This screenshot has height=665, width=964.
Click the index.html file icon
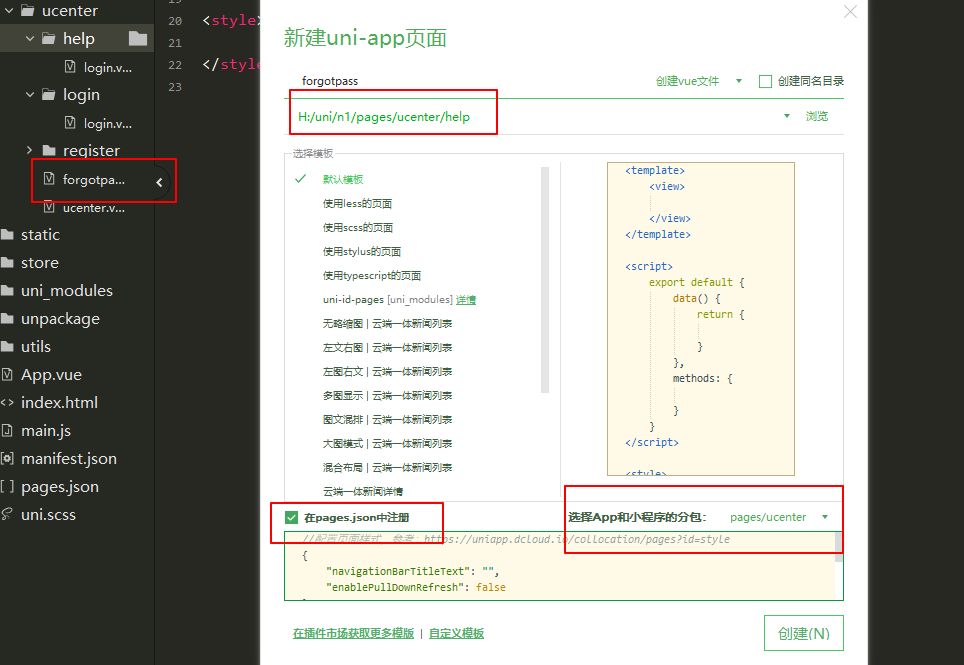click(x=7, y=403)
